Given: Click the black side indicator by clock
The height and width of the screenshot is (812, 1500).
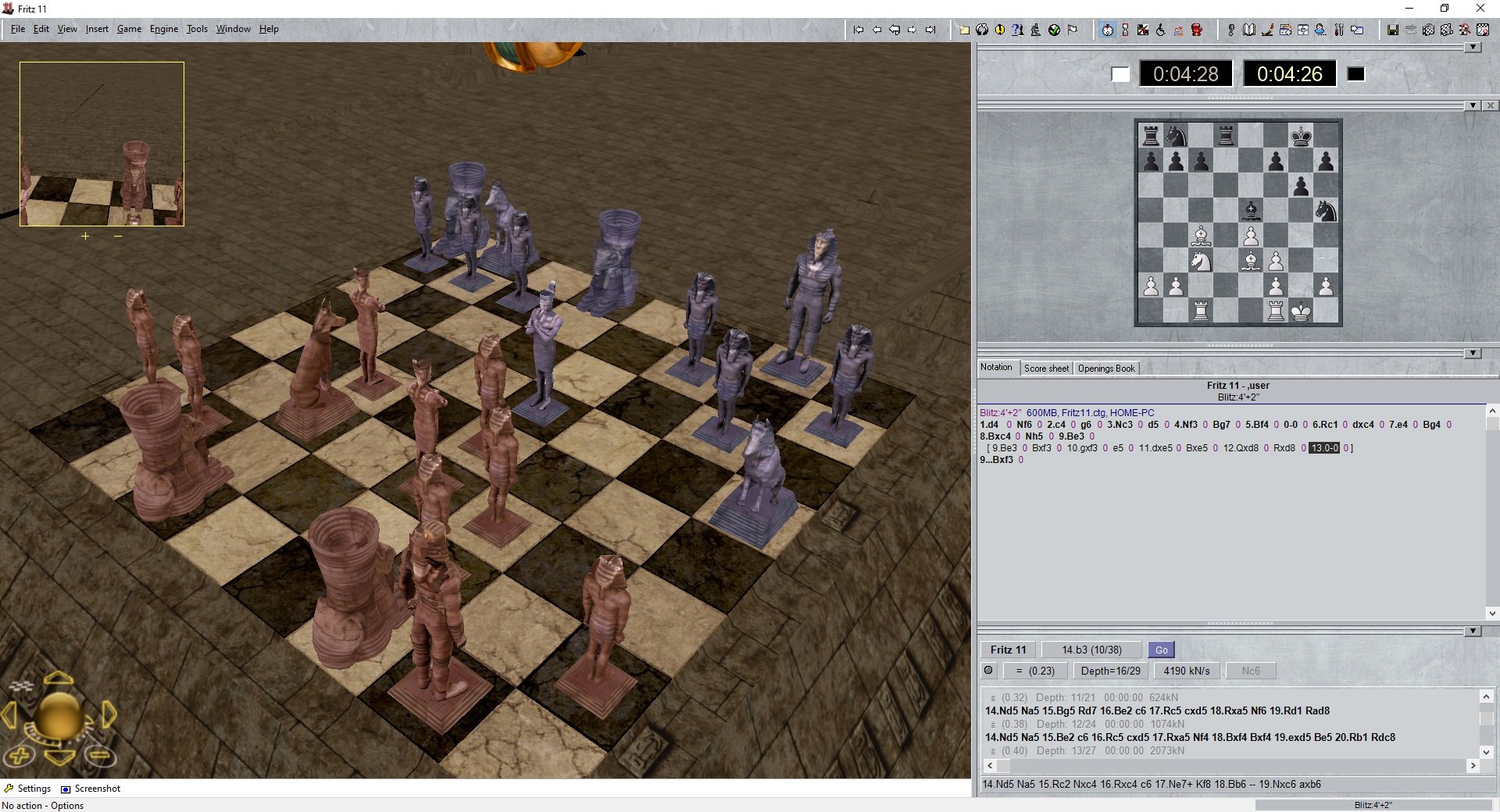Looking at the screenshot, I should 1356,74.
